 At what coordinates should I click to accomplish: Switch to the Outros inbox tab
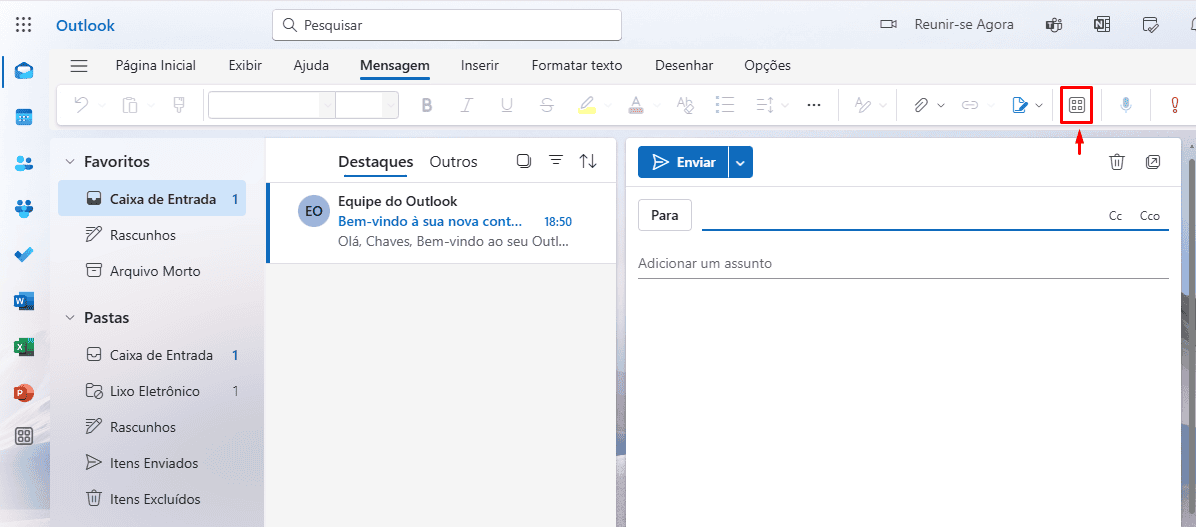click(x=453, y=162)
